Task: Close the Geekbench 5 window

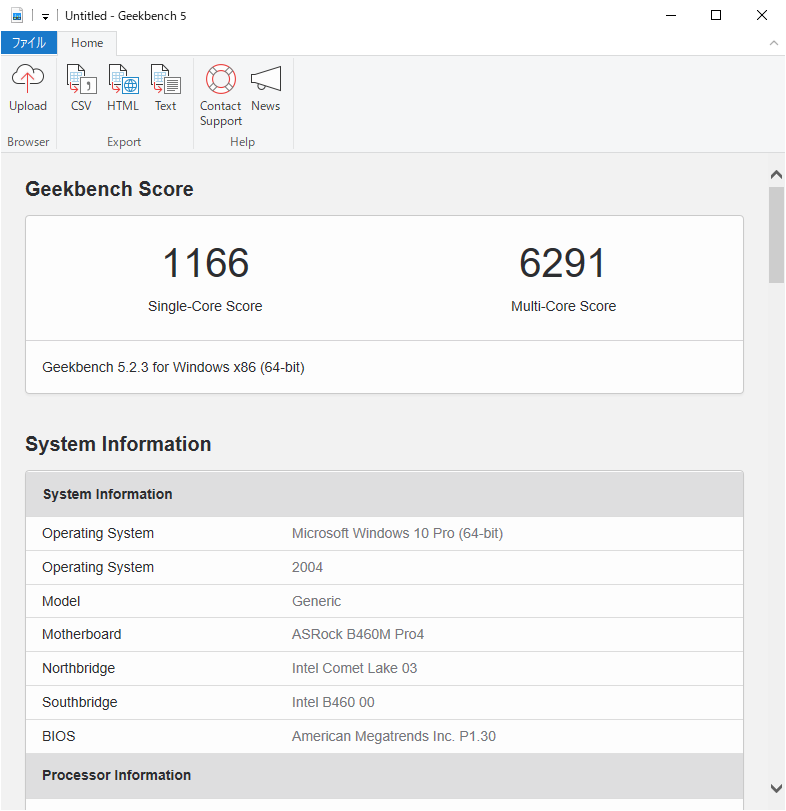Action: coord(761,16)
